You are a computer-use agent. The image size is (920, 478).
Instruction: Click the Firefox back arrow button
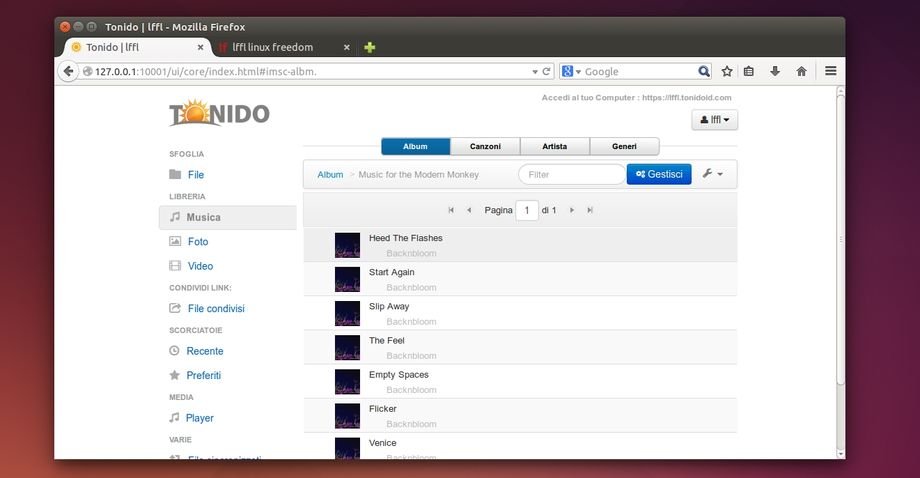tap(68, 71)
